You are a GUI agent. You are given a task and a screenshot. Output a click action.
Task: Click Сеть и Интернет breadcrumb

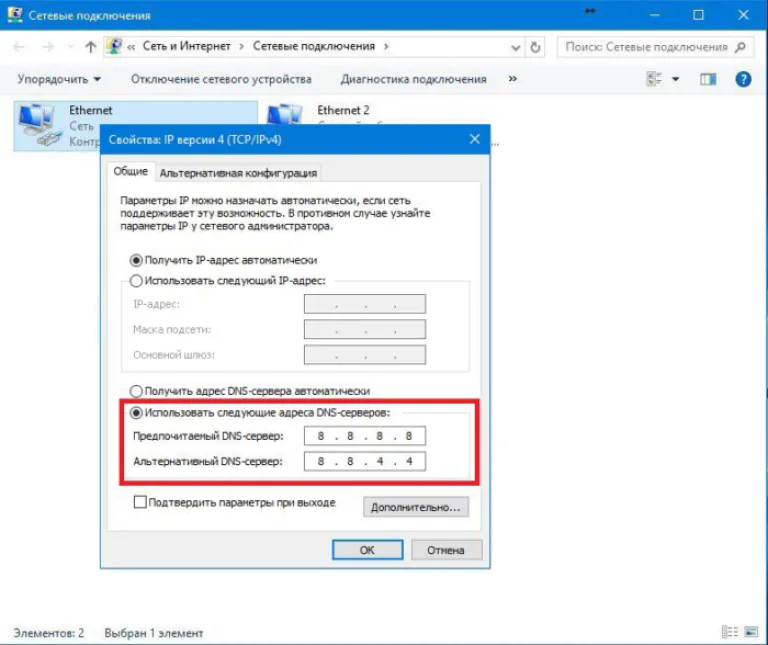[x=186, y=47]
